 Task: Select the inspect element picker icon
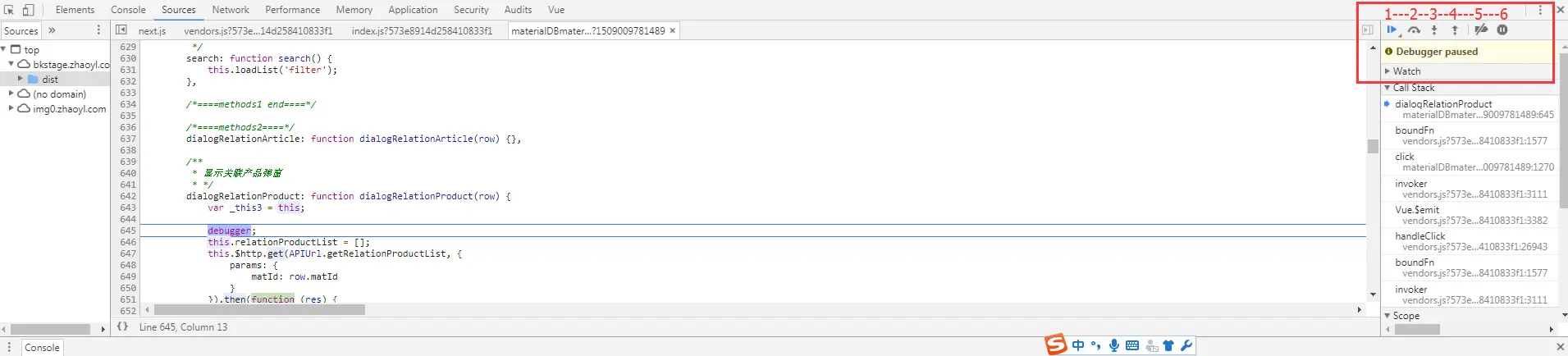click(9, 10)
